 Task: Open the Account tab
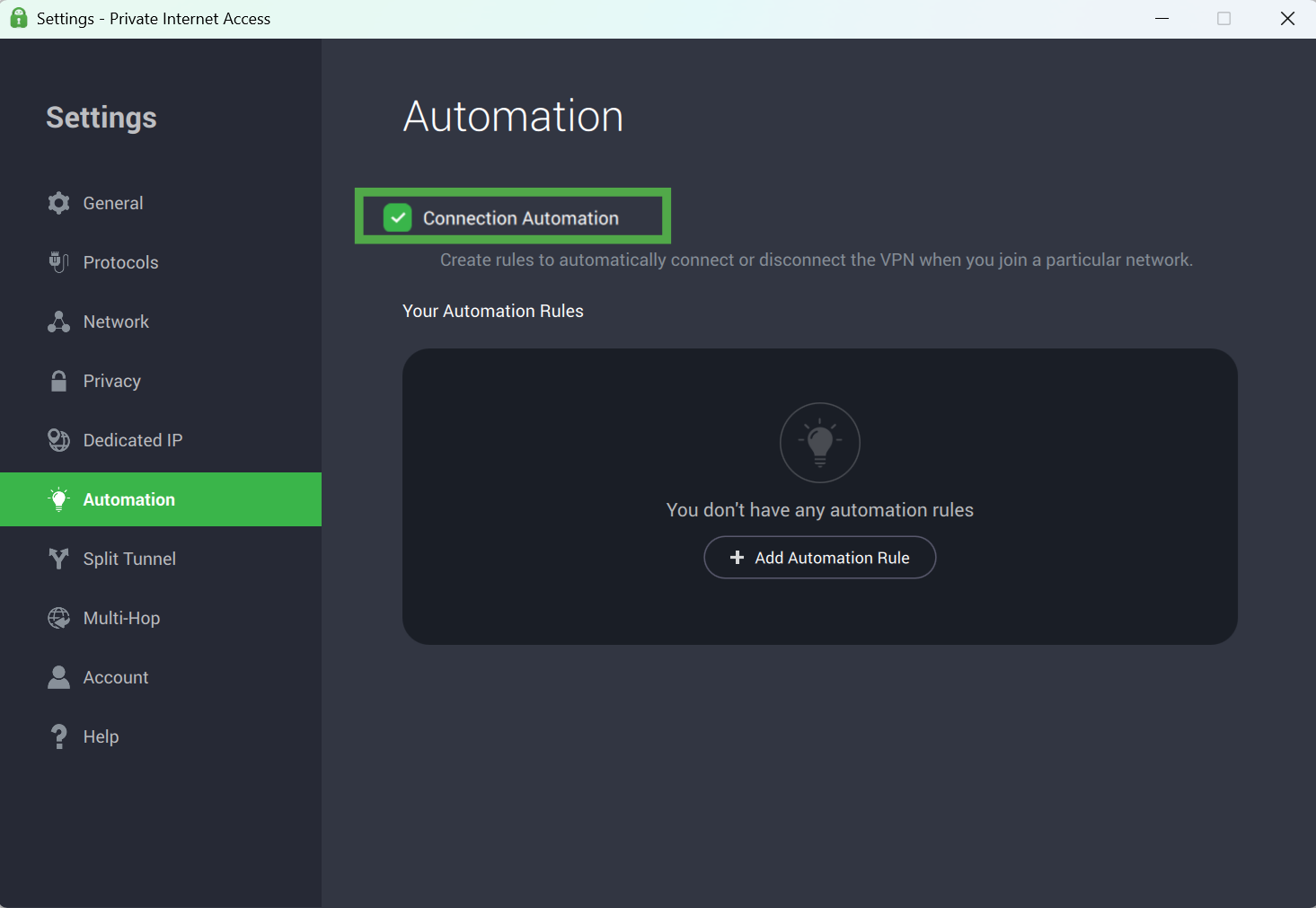pos(161,677)
